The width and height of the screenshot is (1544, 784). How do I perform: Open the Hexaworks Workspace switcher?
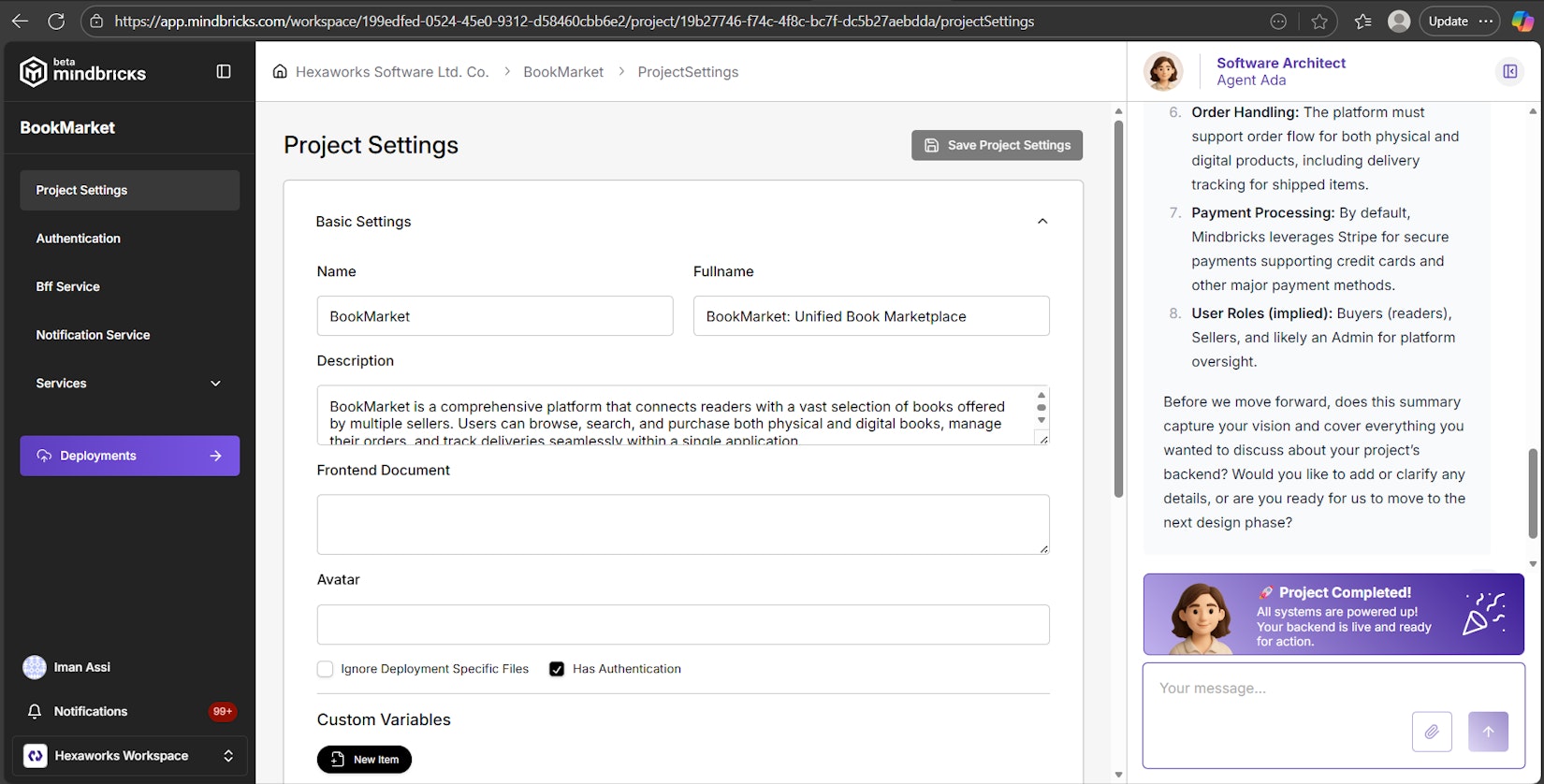tap(129, 756)
